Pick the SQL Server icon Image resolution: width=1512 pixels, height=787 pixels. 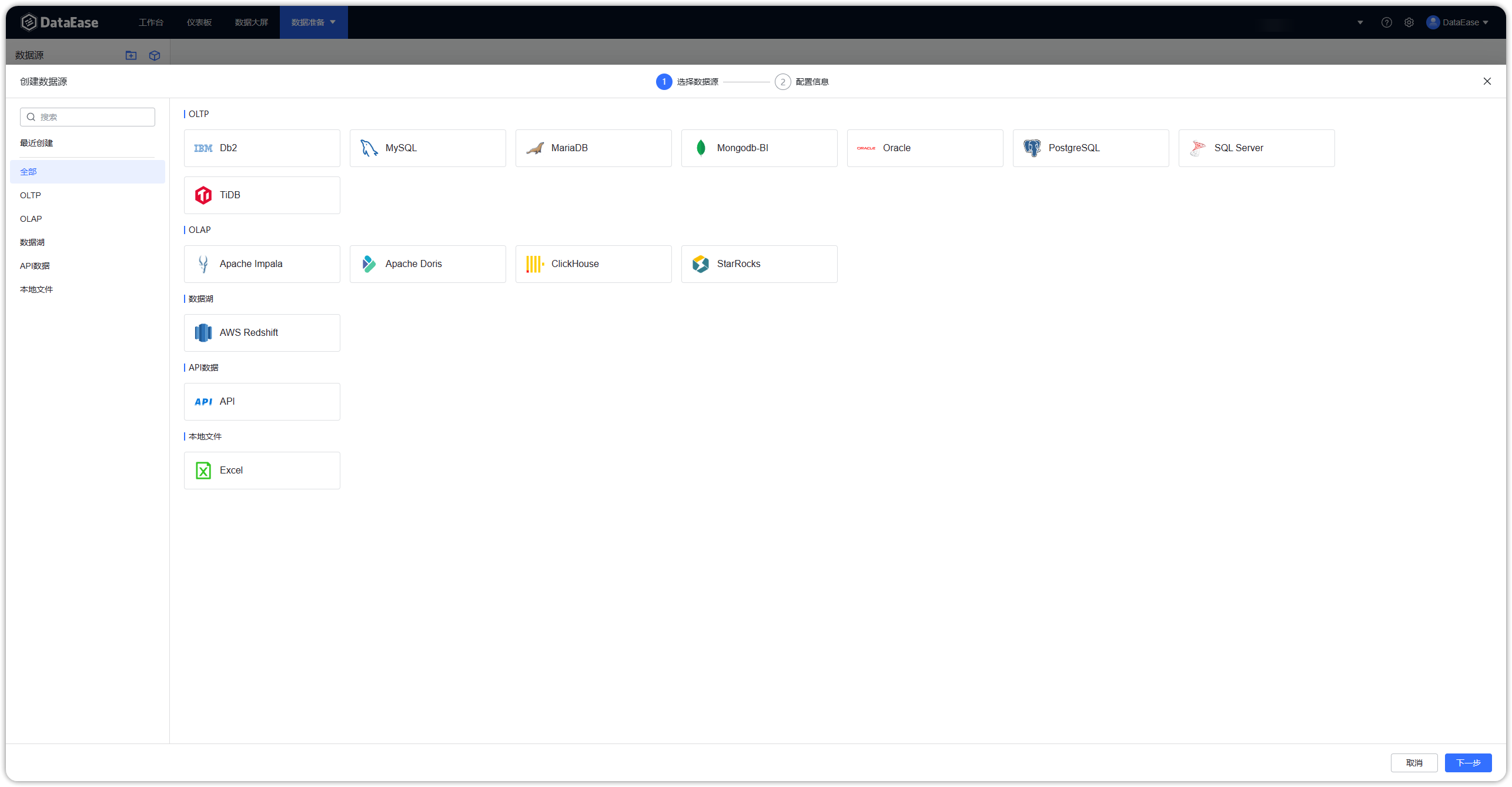point(1198,148)
